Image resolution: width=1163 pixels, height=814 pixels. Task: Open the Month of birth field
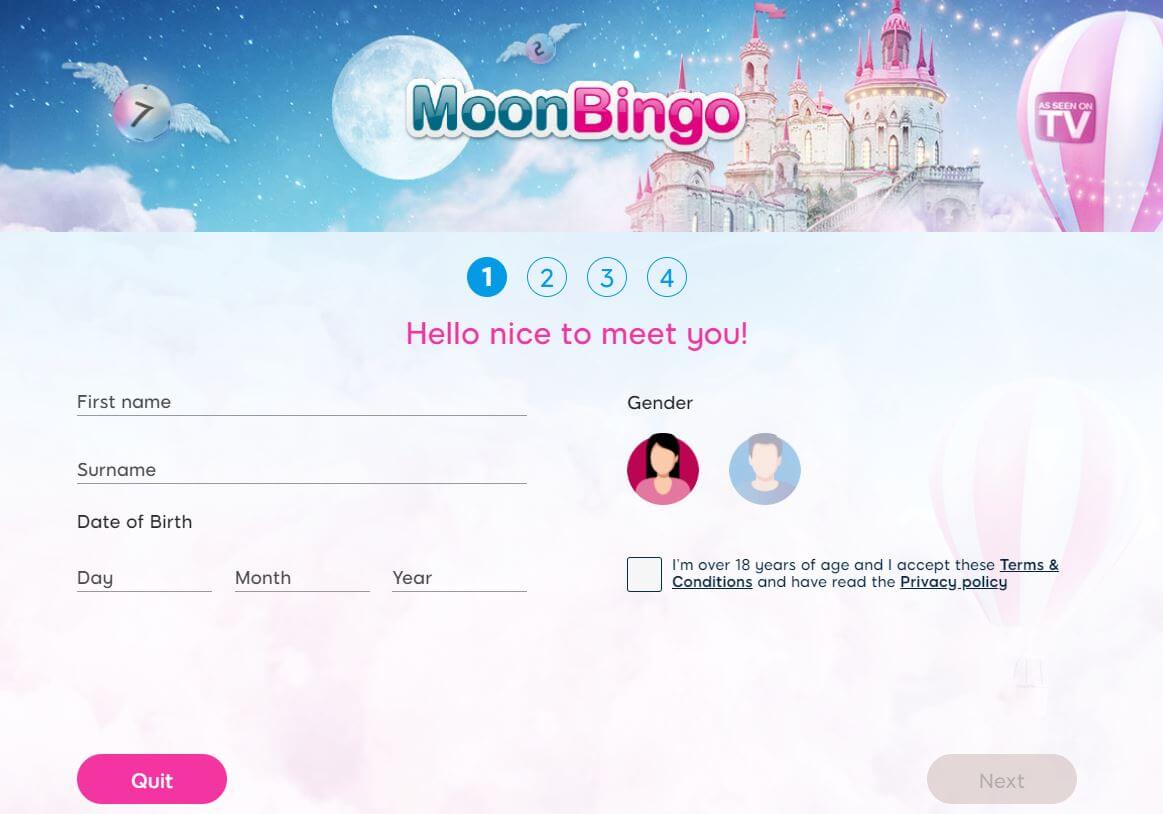pos(302,578)
